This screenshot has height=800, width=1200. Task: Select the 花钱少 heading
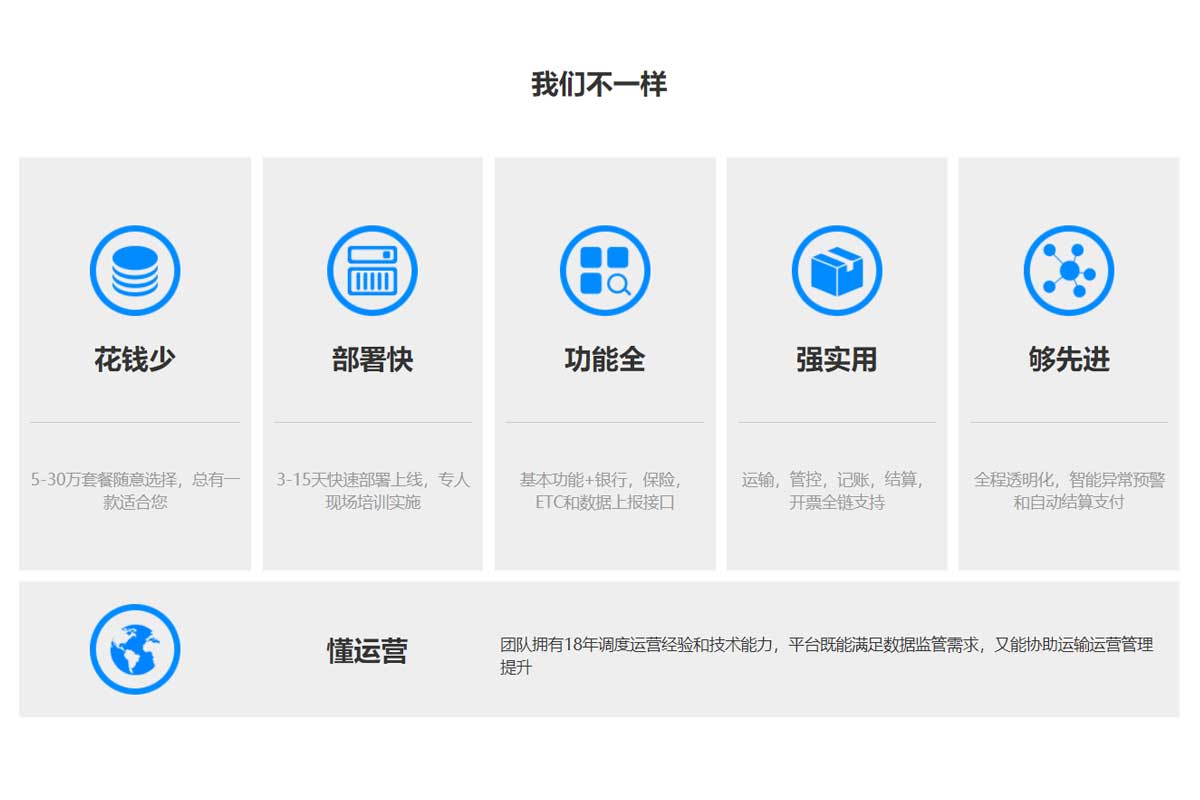tap(135, 359)
